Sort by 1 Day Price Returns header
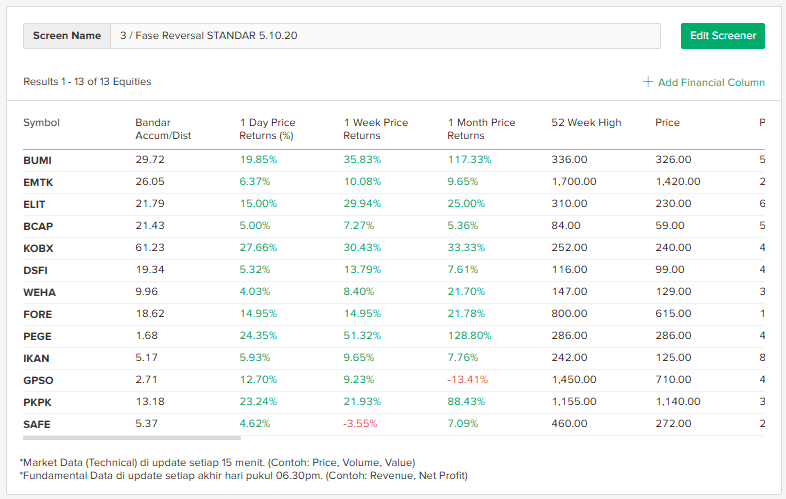The height and width of the screenshot is (499, 786). (267, 129)
